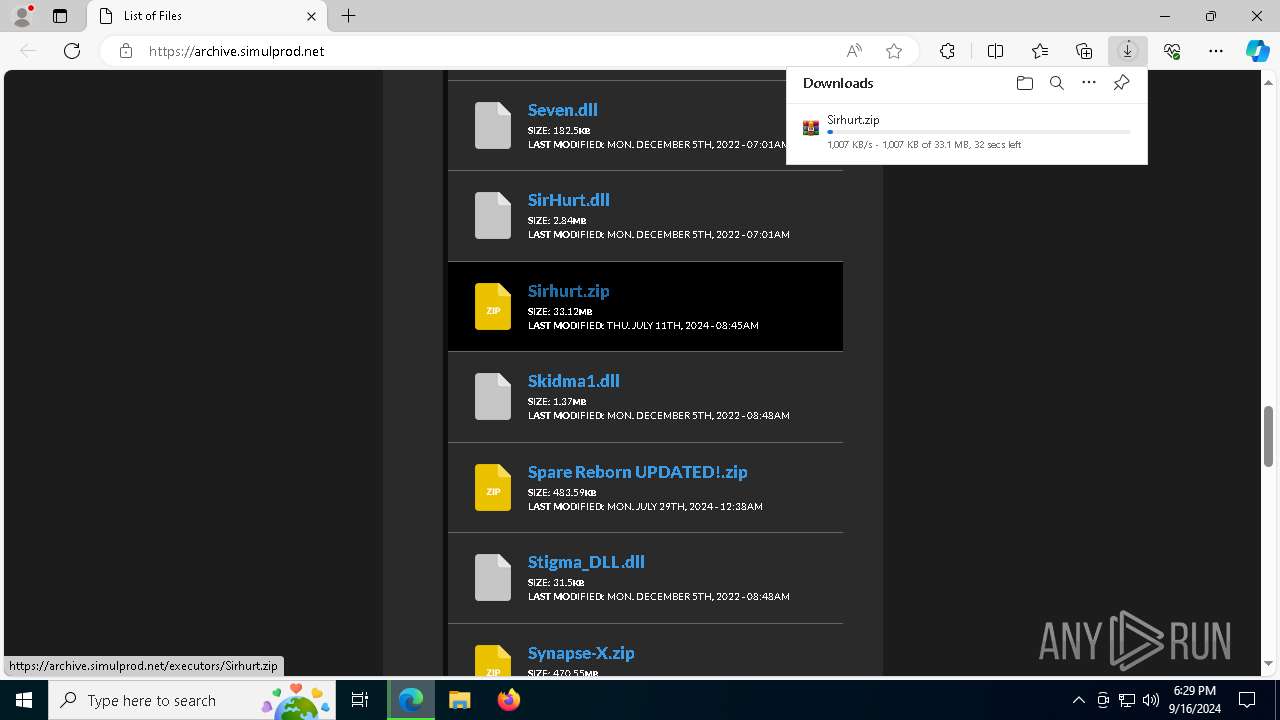This screenshot has height=720, width=1280.
Task: Add this page to favorites star
Action: coord(894,51)
